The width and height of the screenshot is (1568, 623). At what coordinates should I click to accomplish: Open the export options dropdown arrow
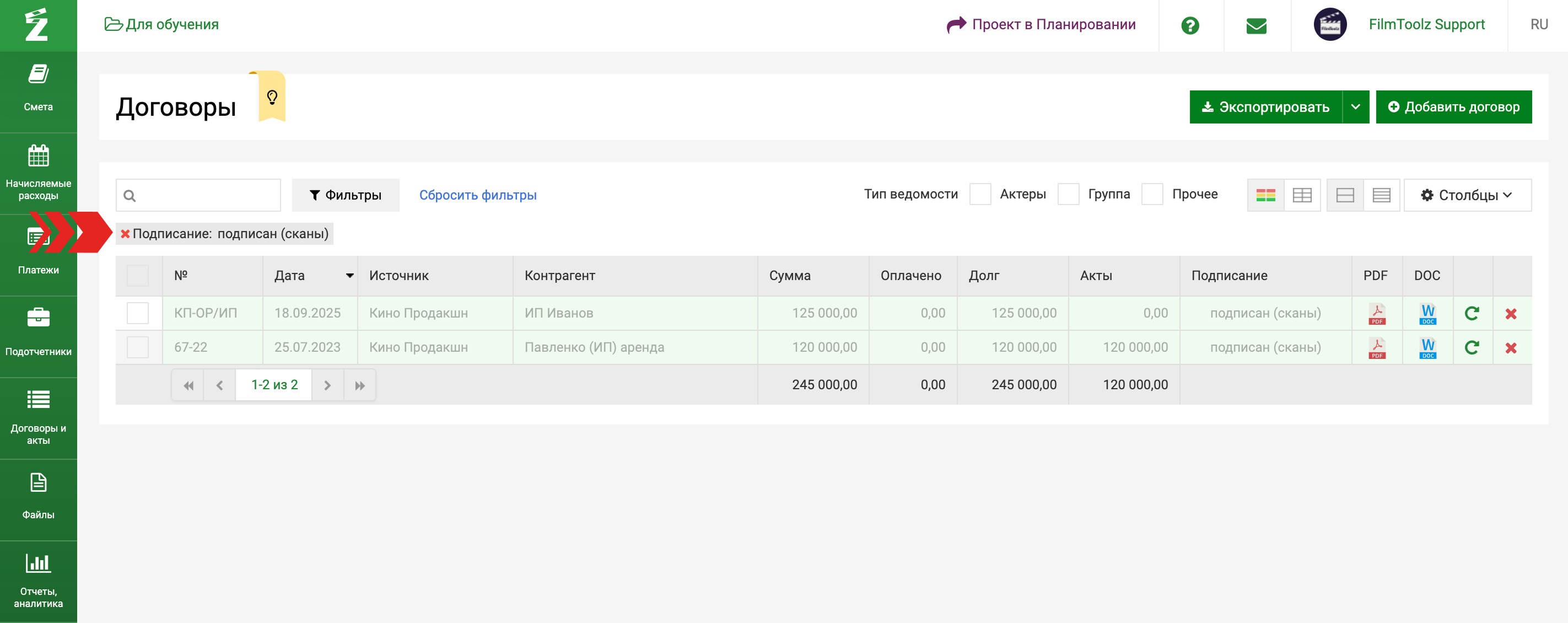tap(1355, 107)
